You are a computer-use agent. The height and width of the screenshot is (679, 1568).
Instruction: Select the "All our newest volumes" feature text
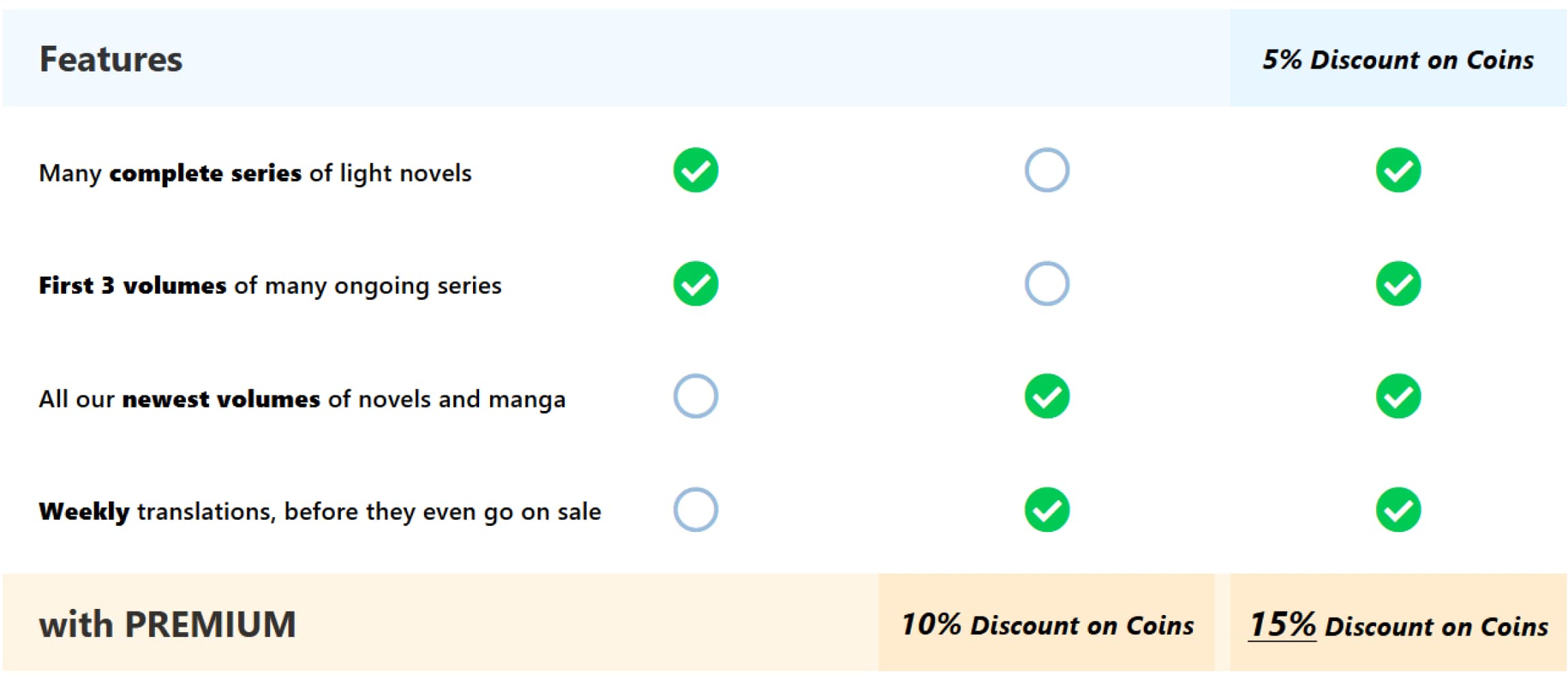tap(301, 399)
